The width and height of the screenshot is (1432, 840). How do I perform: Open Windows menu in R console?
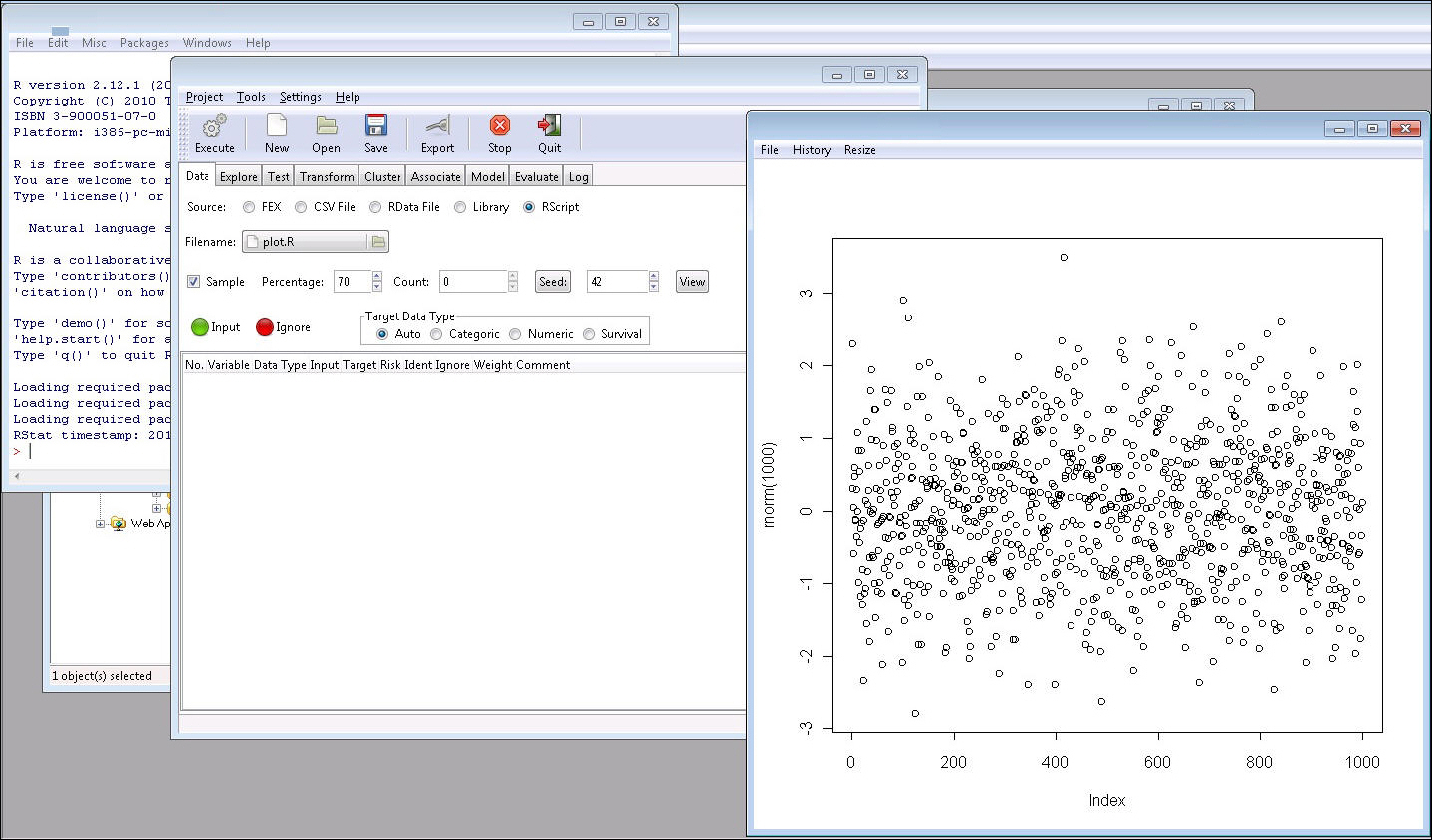coord(207,43)
